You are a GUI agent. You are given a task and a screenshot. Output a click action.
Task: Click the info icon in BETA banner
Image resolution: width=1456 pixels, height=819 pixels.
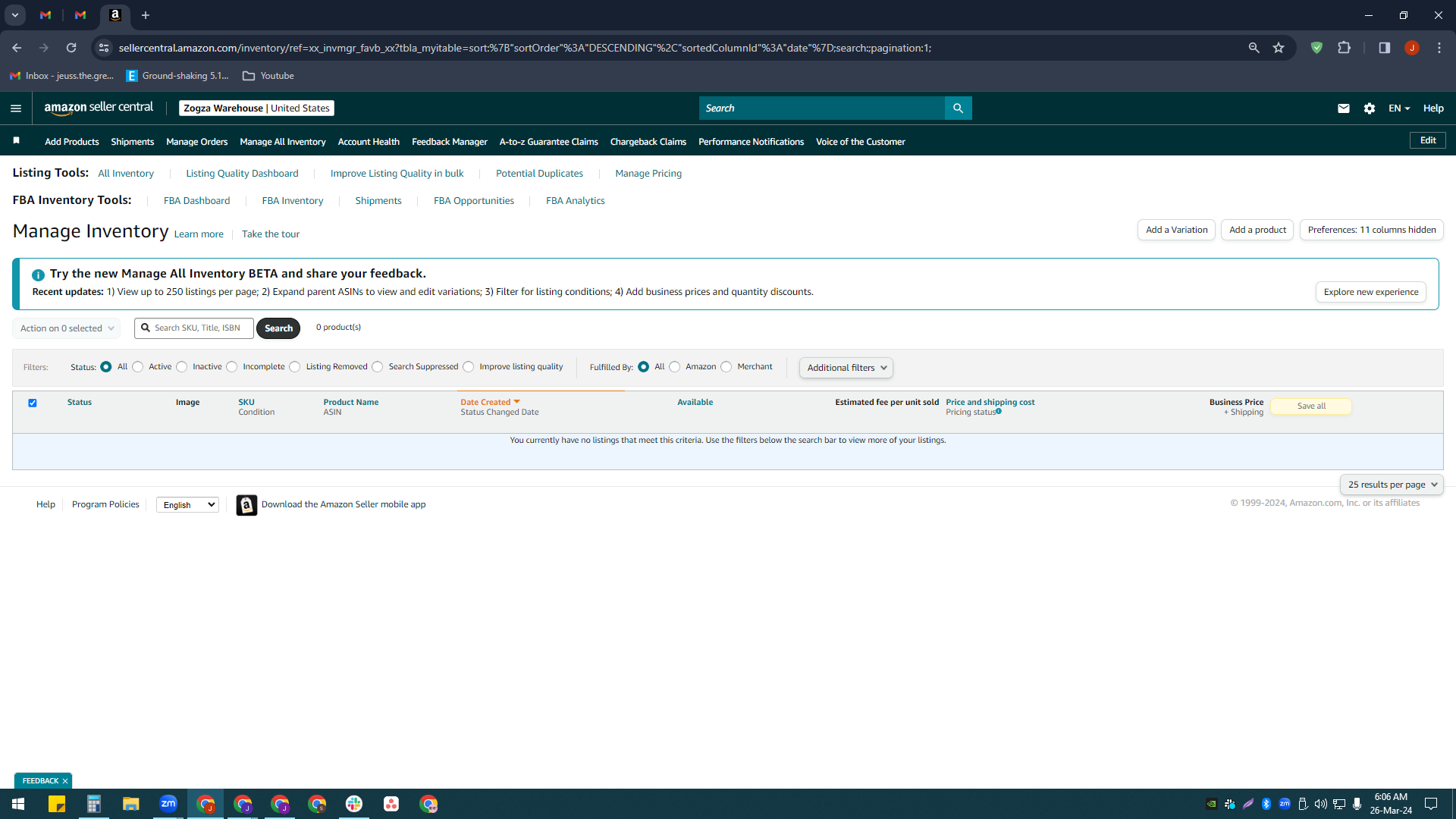[38, 275]
